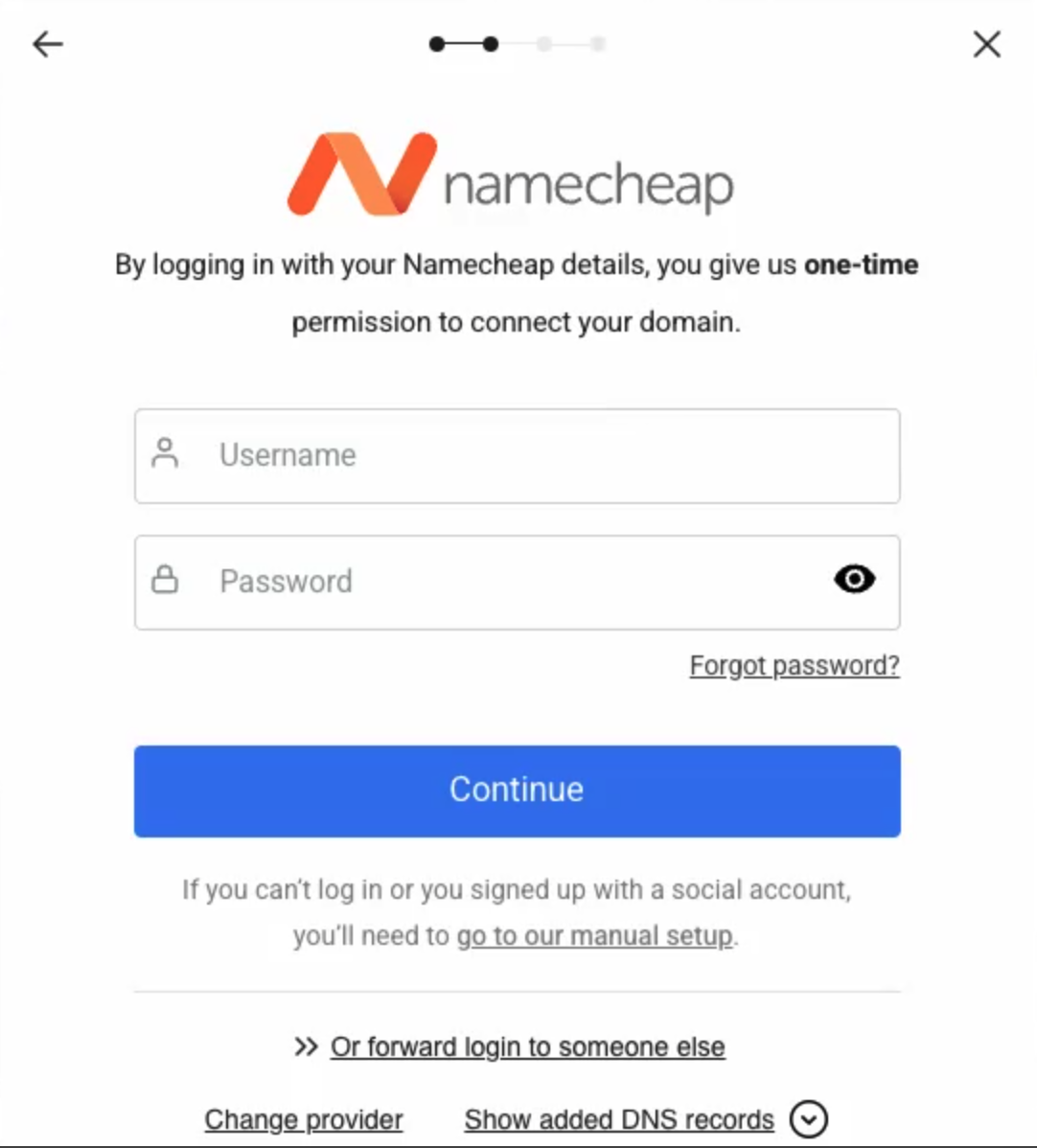Screen dimensions: 1037x1148
Task: Follow the go to our manual setup link
Action: point(594,935)
